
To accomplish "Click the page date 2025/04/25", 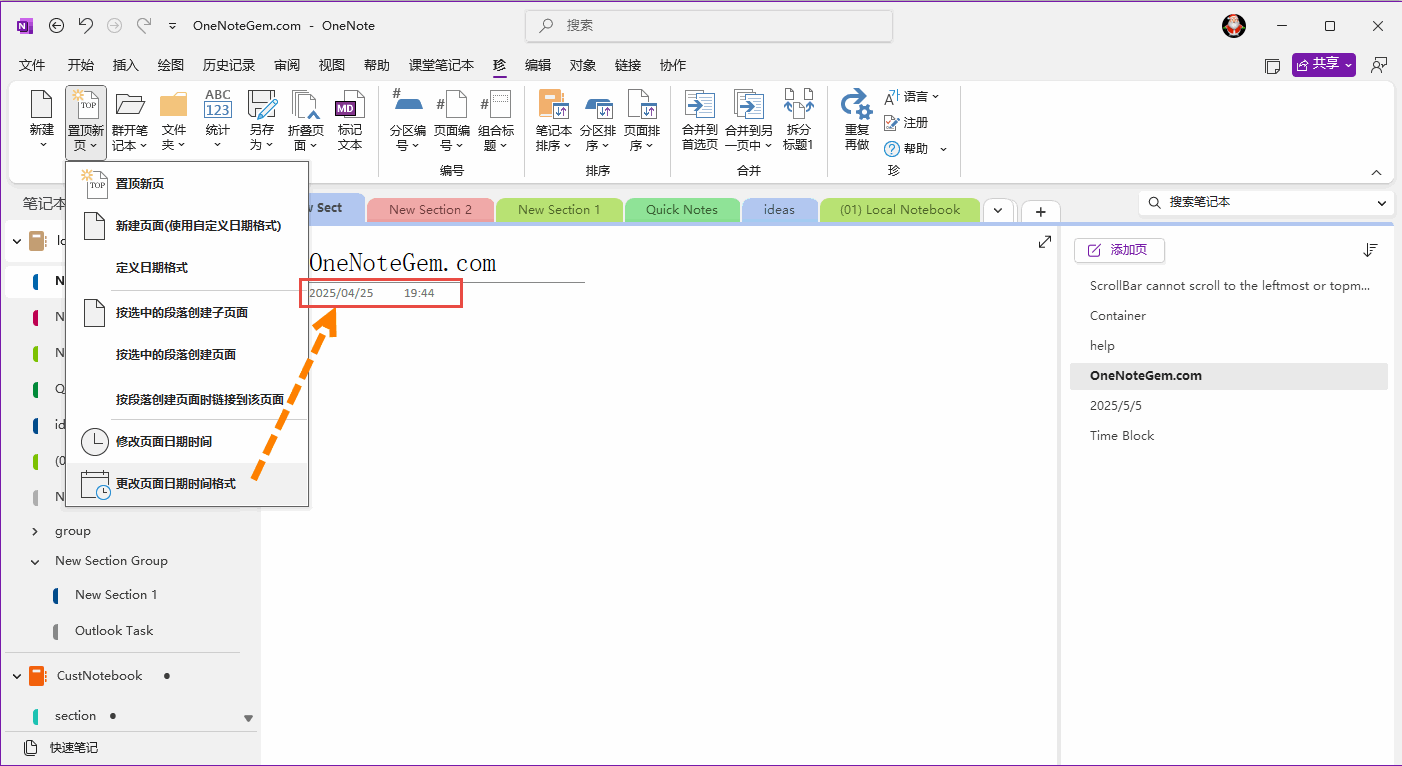I will 341,293.
